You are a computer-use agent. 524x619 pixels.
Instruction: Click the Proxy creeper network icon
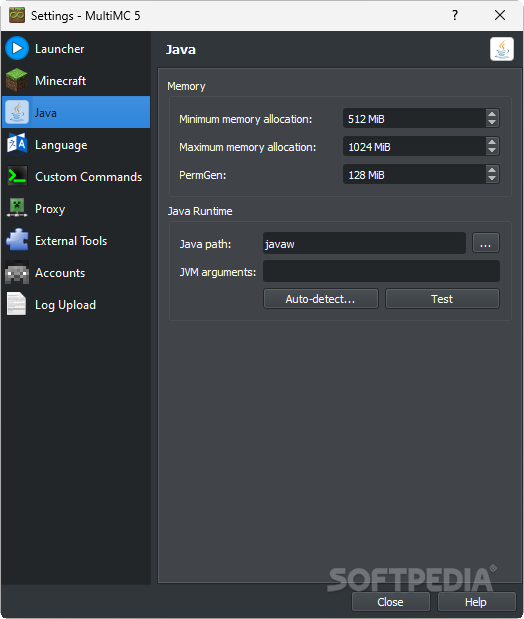click(x=17, y=208)
